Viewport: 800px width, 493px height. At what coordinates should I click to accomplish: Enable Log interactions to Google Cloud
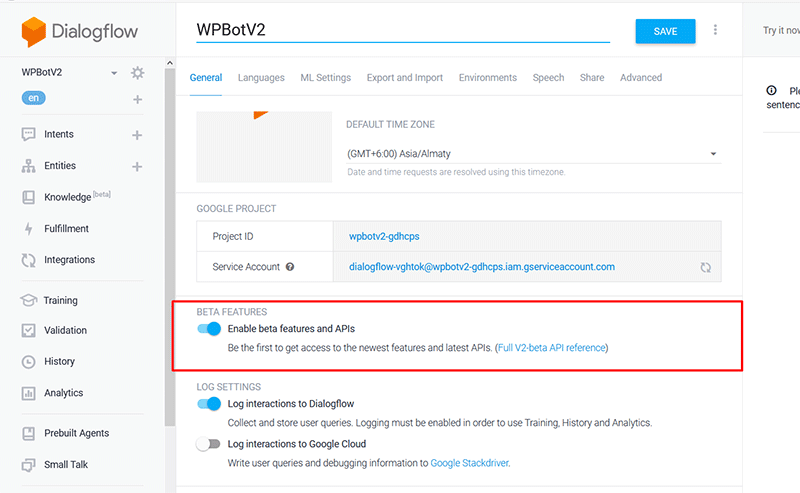click(209, 444)
